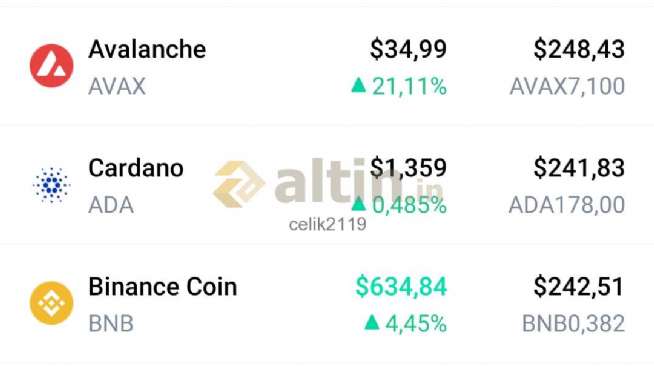Click the AVAX7,100 holdings amount
Image resolution: width=654 pixels, height=366 pixels.
[568, 86]
